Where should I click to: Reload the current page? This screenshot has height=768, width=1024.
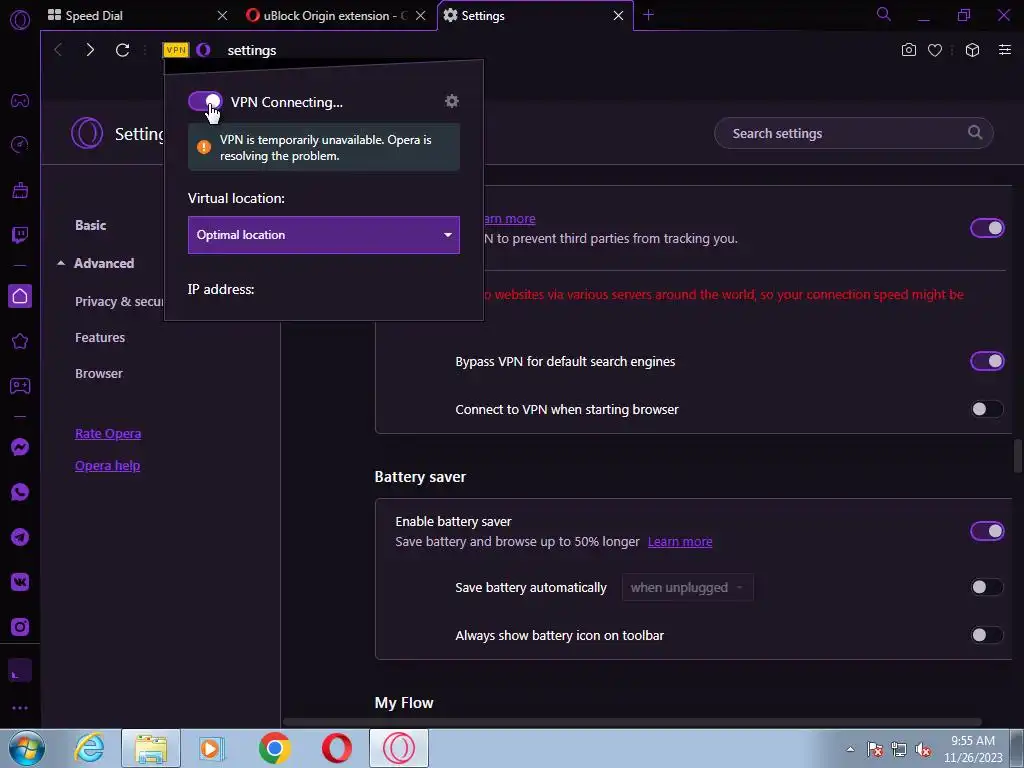coord(122,50)
